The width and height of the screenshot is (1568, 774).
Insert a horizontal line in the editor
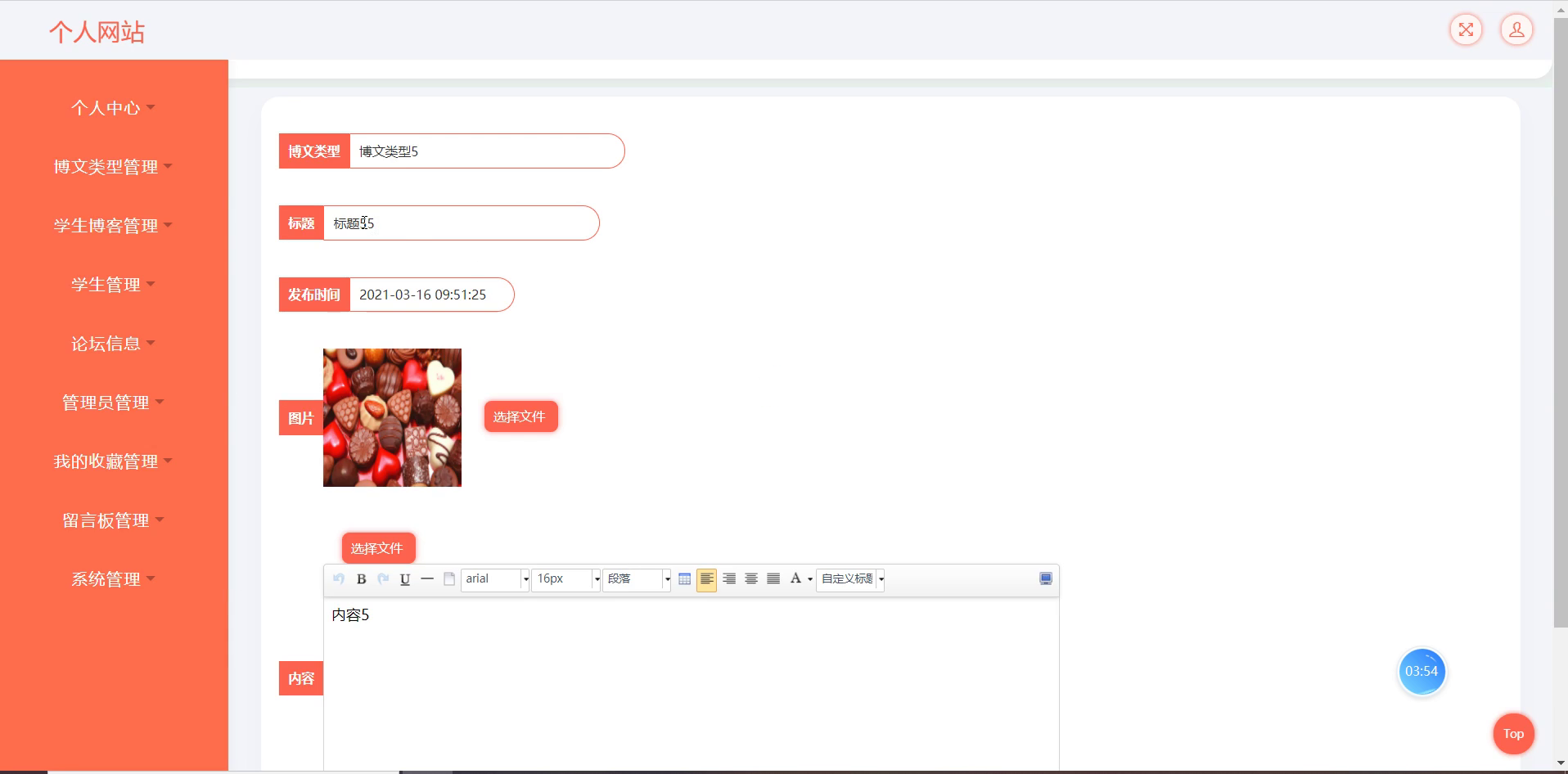427,579
